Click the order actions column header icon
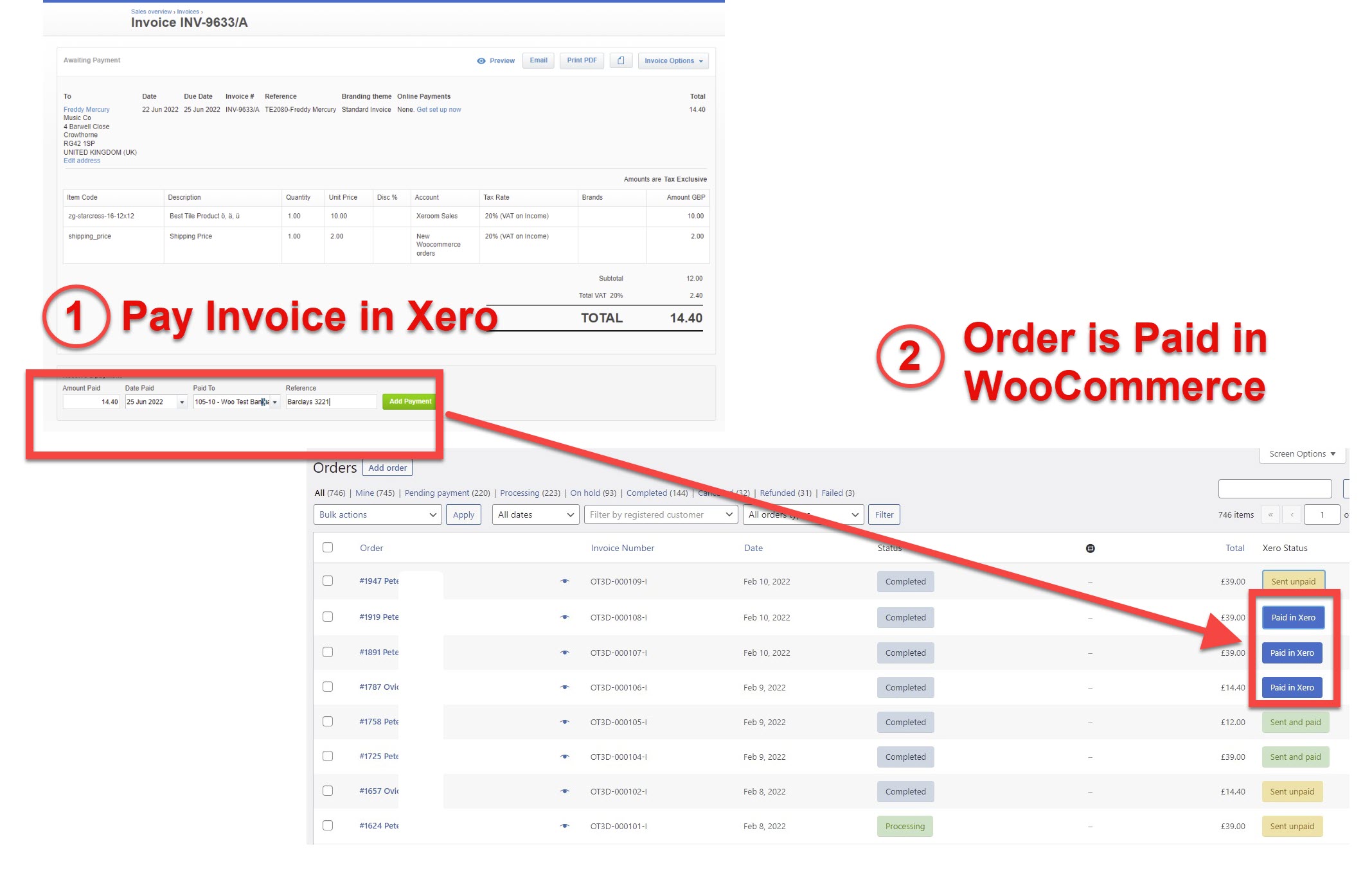 tap(1090, 548)
